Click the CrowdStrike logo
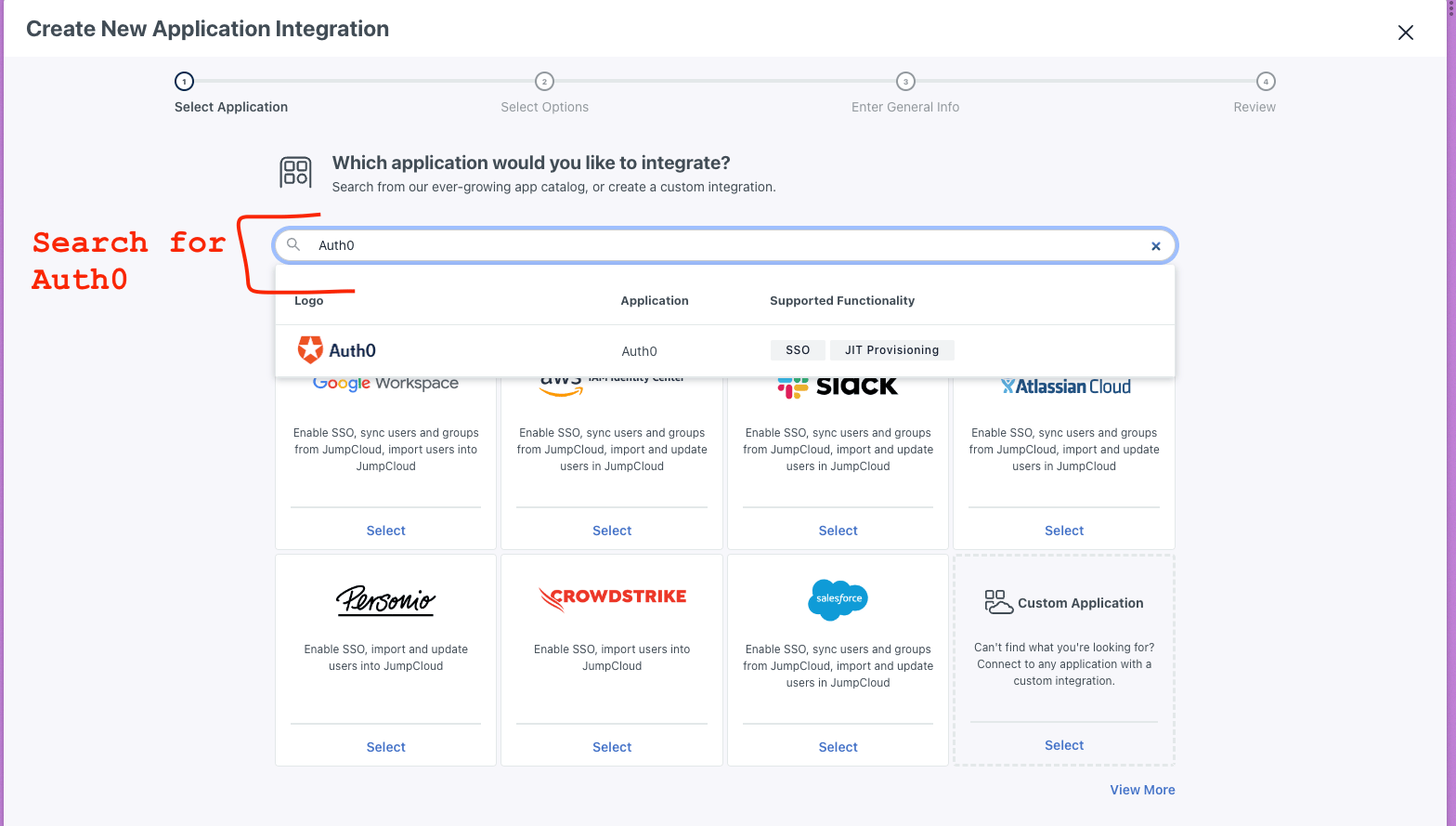1456x826 pixels. pos(612,598)
